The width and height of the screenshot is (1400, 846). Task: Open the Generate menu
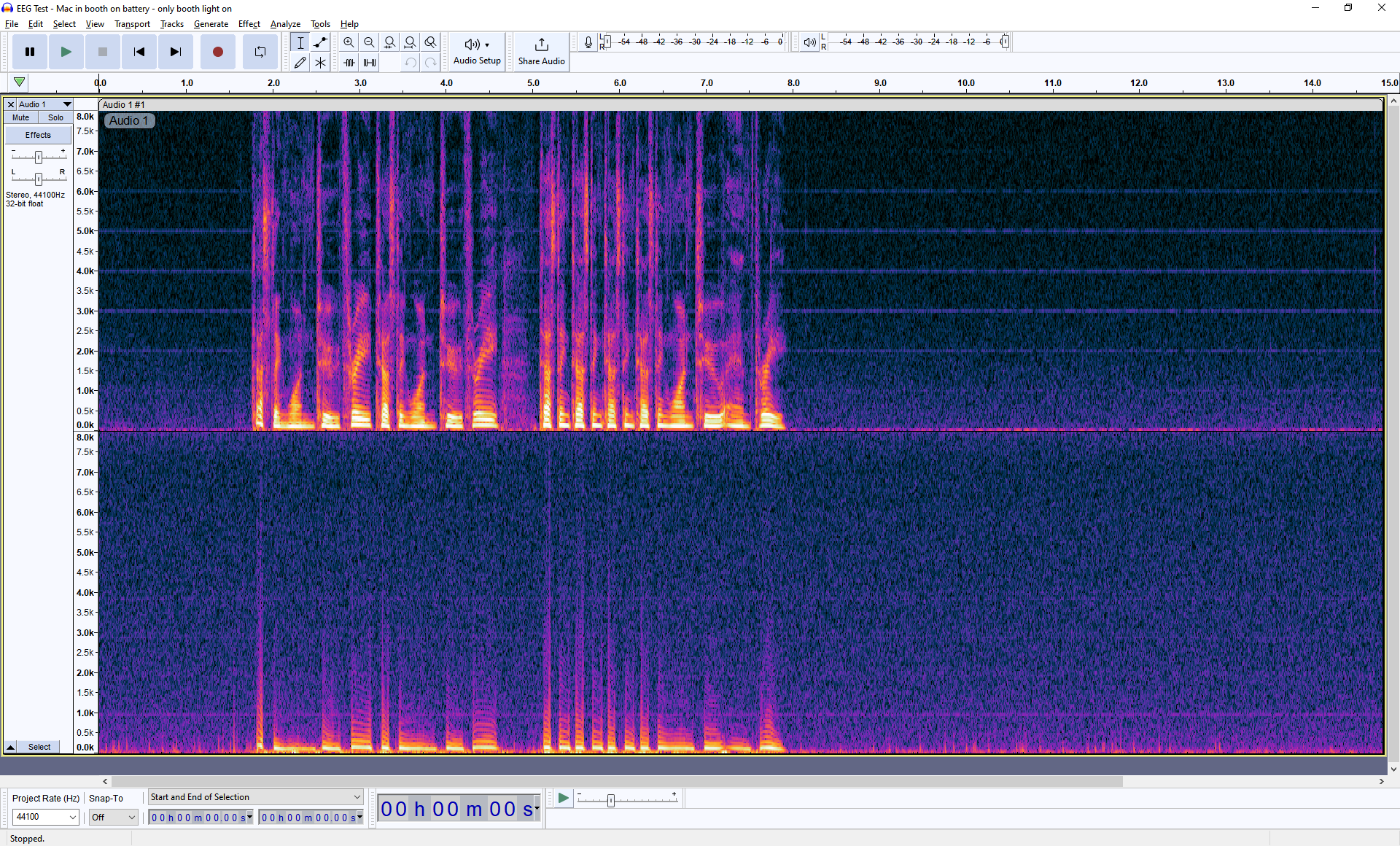211,24
